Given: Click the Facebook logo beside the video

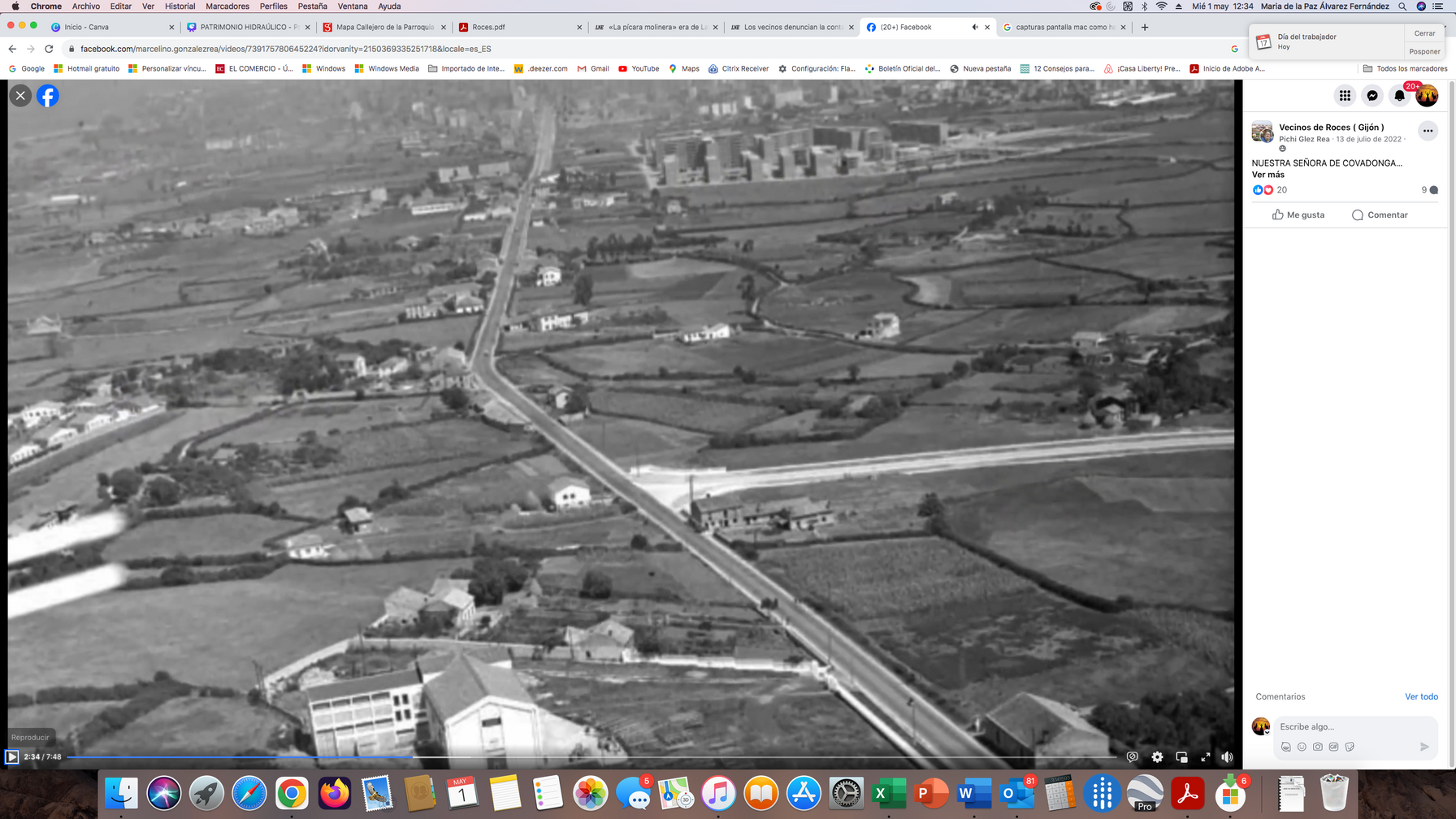Looking at the screenshot, I should [48, 96].
